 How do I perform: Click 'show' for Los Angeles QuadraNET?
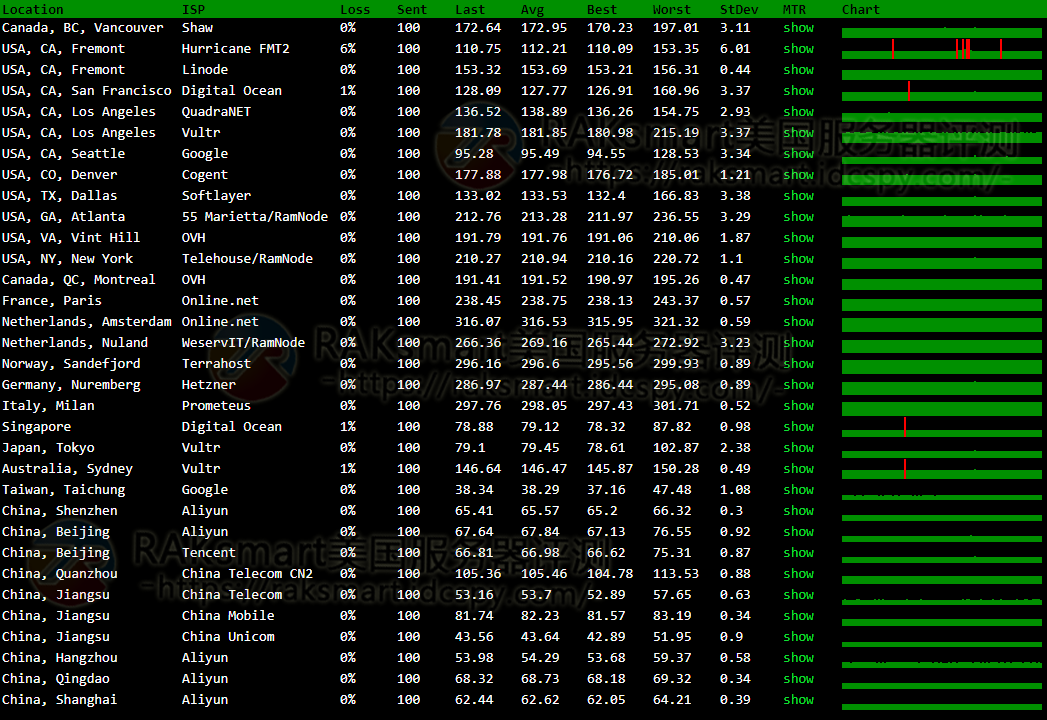coord(798,112)
